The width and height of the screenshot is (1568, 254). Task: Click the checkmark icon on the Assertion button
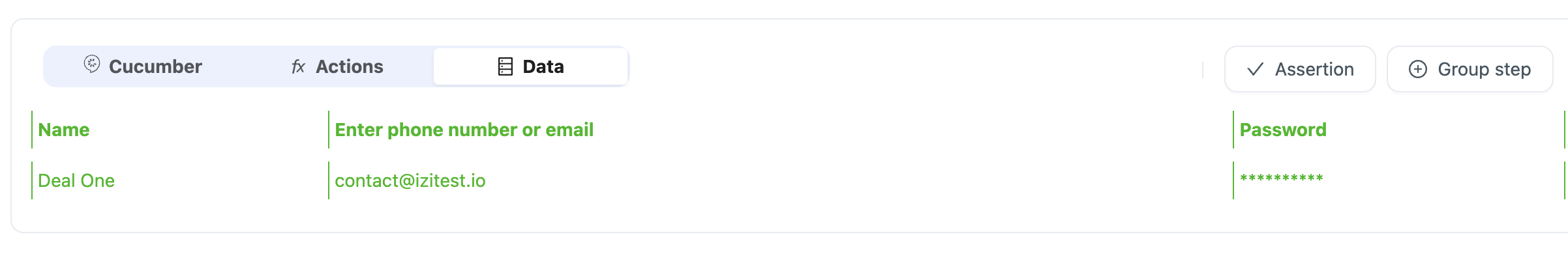1256,69
